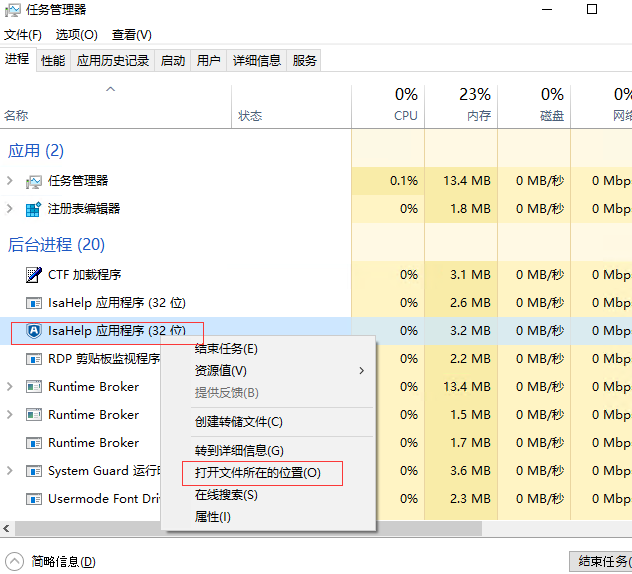
Task: Click the CTF 加载程序 pen icon
Action: coord(33,275)
